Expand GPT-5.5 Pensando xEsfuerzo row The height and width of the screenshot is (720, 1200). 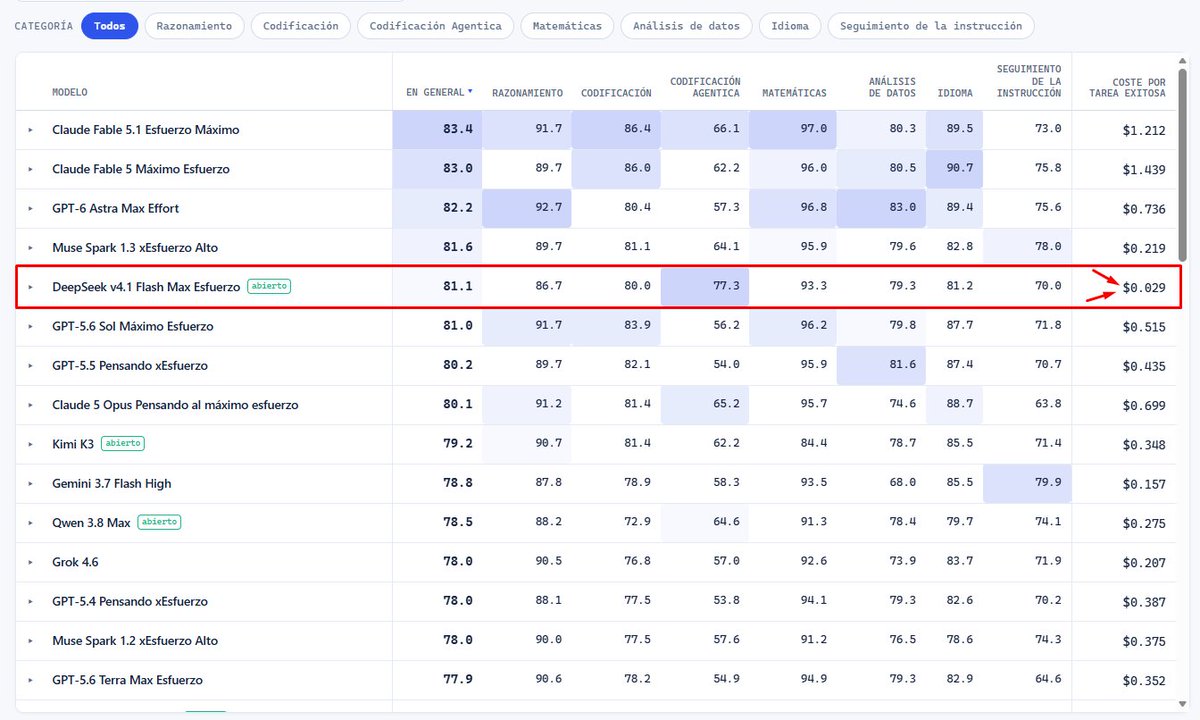30,366
